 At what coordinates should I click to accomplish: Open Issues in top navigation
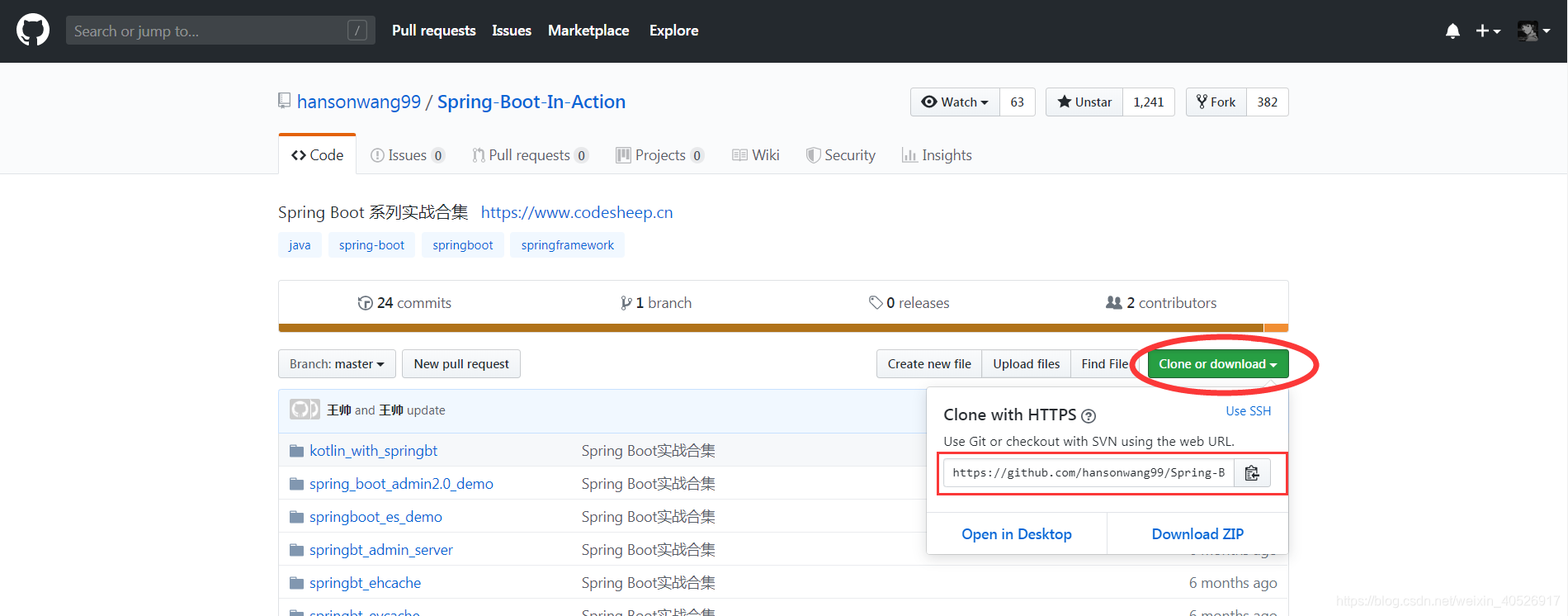click(512, 31)
